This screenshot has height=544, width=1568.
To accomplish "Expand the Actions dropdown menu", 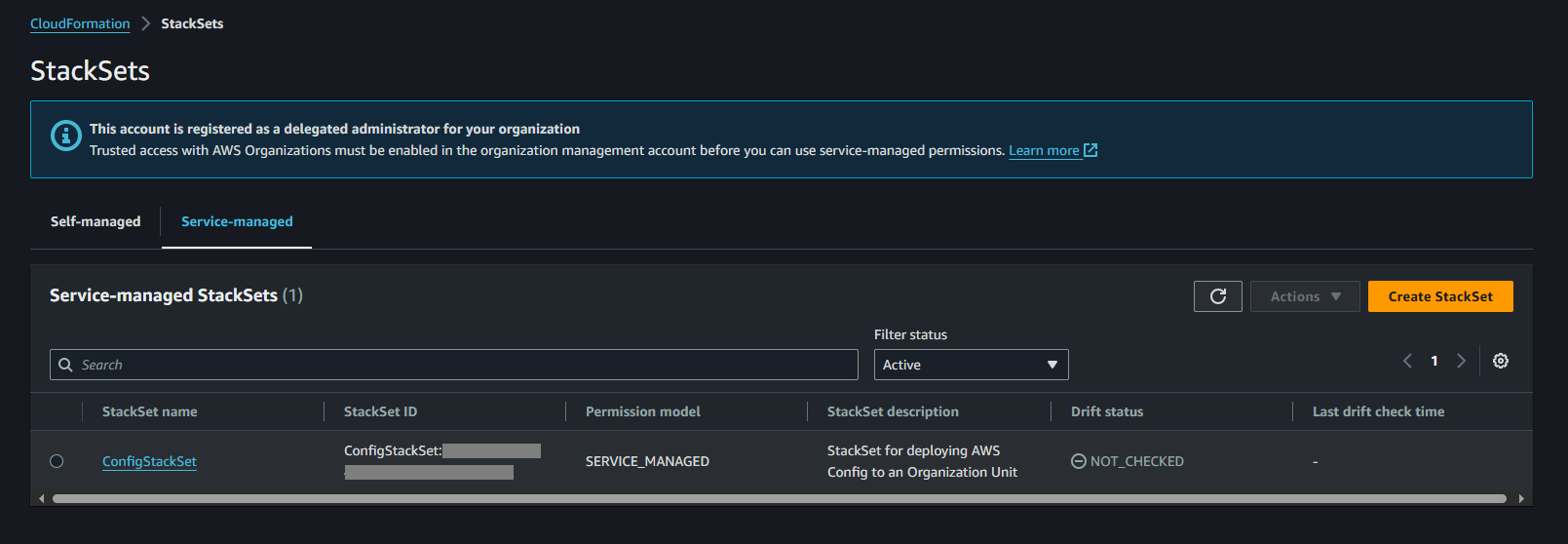I will [x=1305, y=296].
